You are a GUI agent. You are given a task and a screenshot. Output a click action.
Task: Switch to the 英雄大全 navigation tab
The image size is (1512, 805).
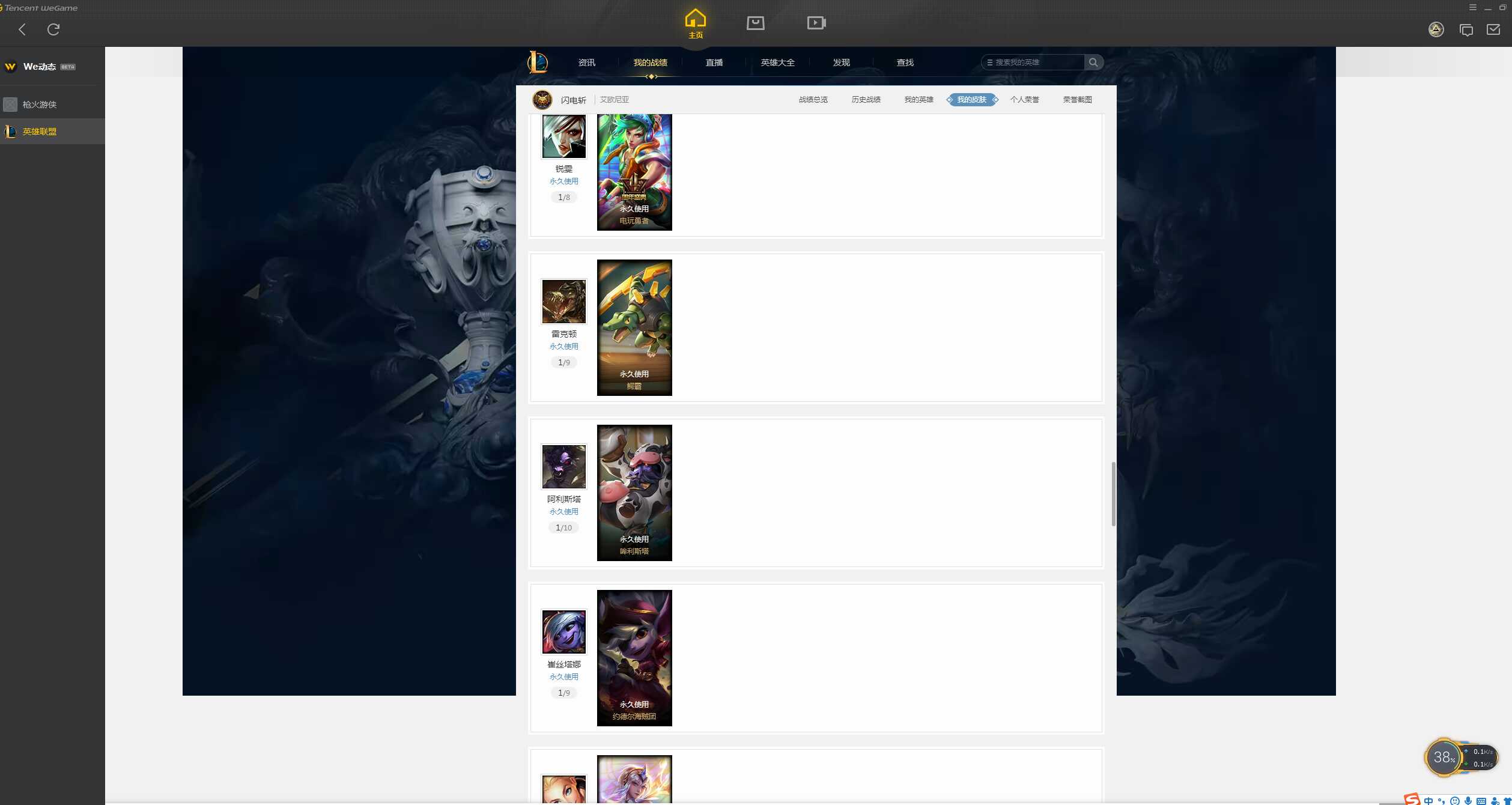(x=777, y=62)
